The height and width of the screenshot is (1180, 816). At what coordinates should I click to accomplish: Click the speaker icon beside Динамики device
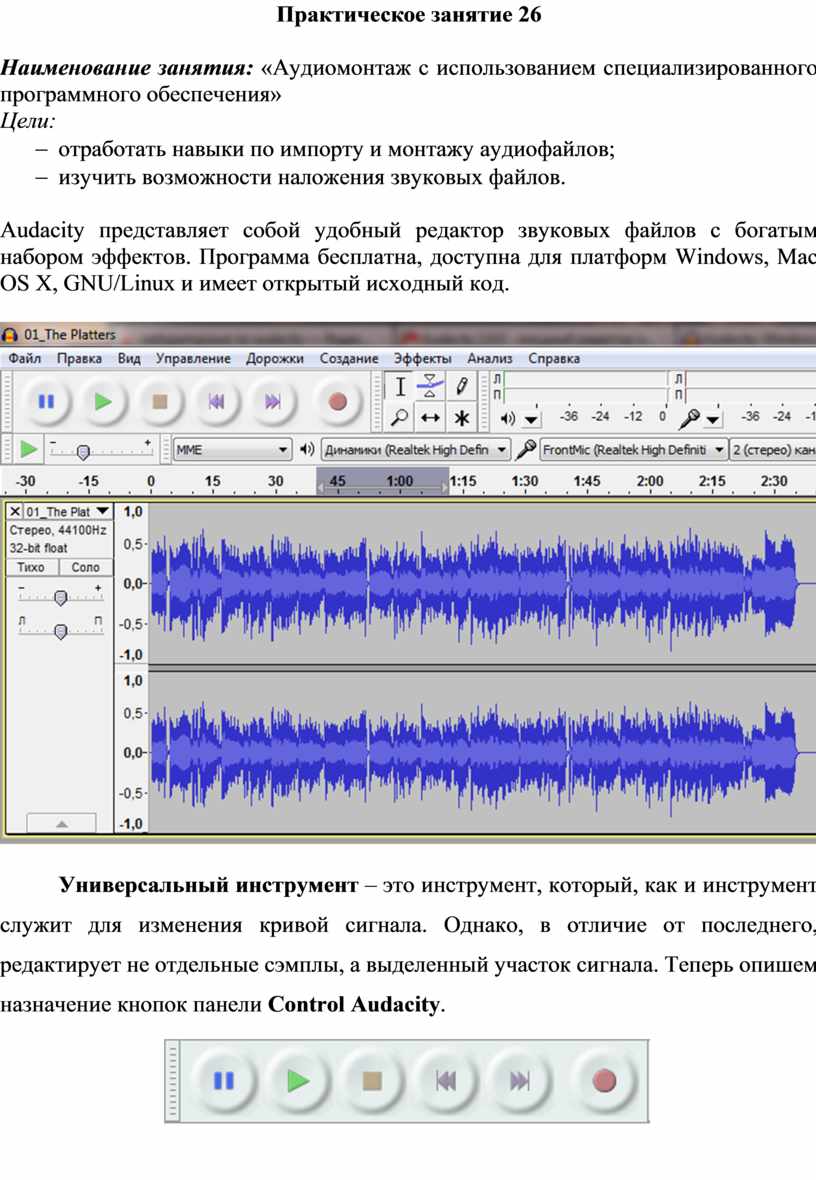coord(306,449)
